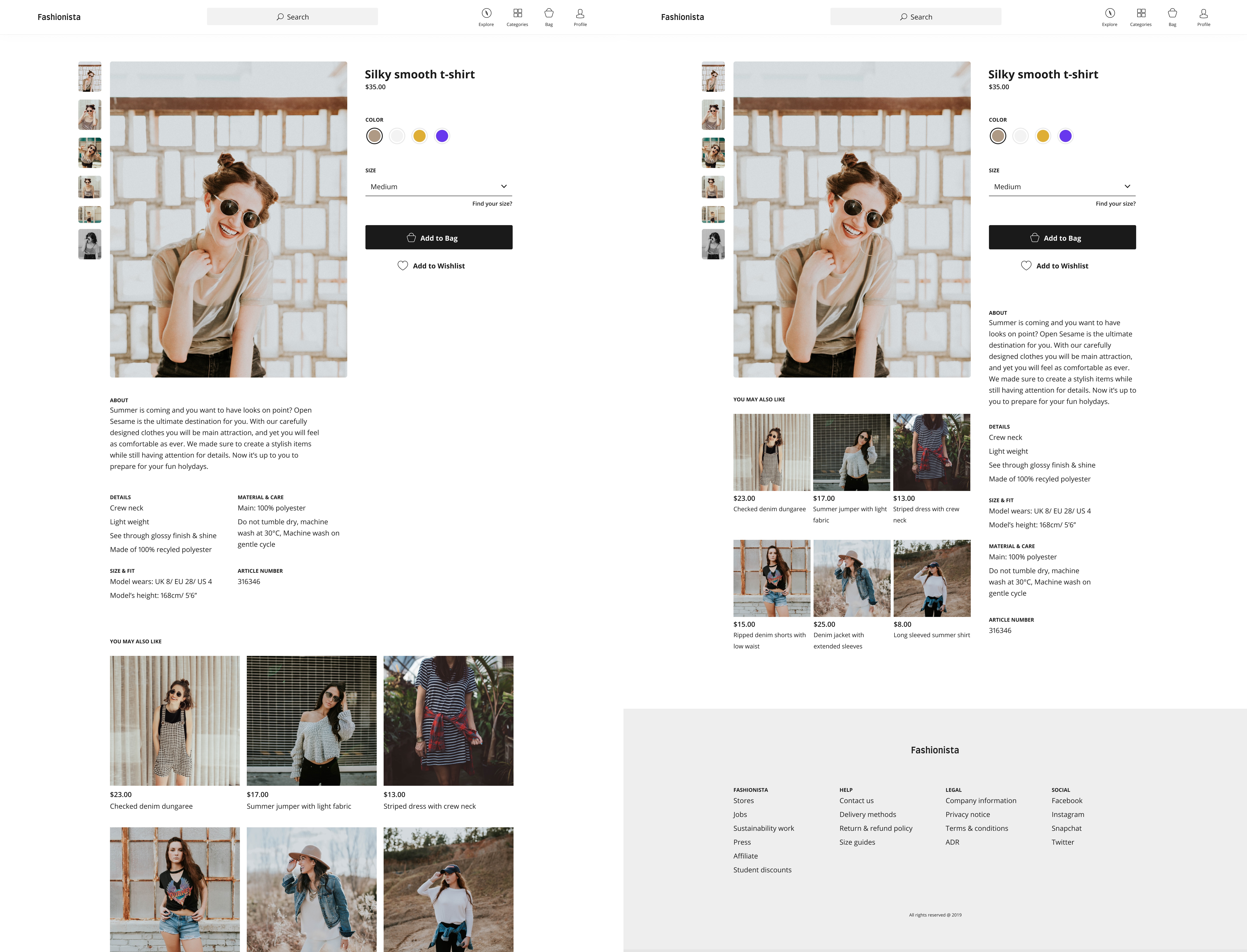The width and height of the screenshot is (1247, 952).
Task: Click Find your size? link in the right layout
Action: point(1116,204)
